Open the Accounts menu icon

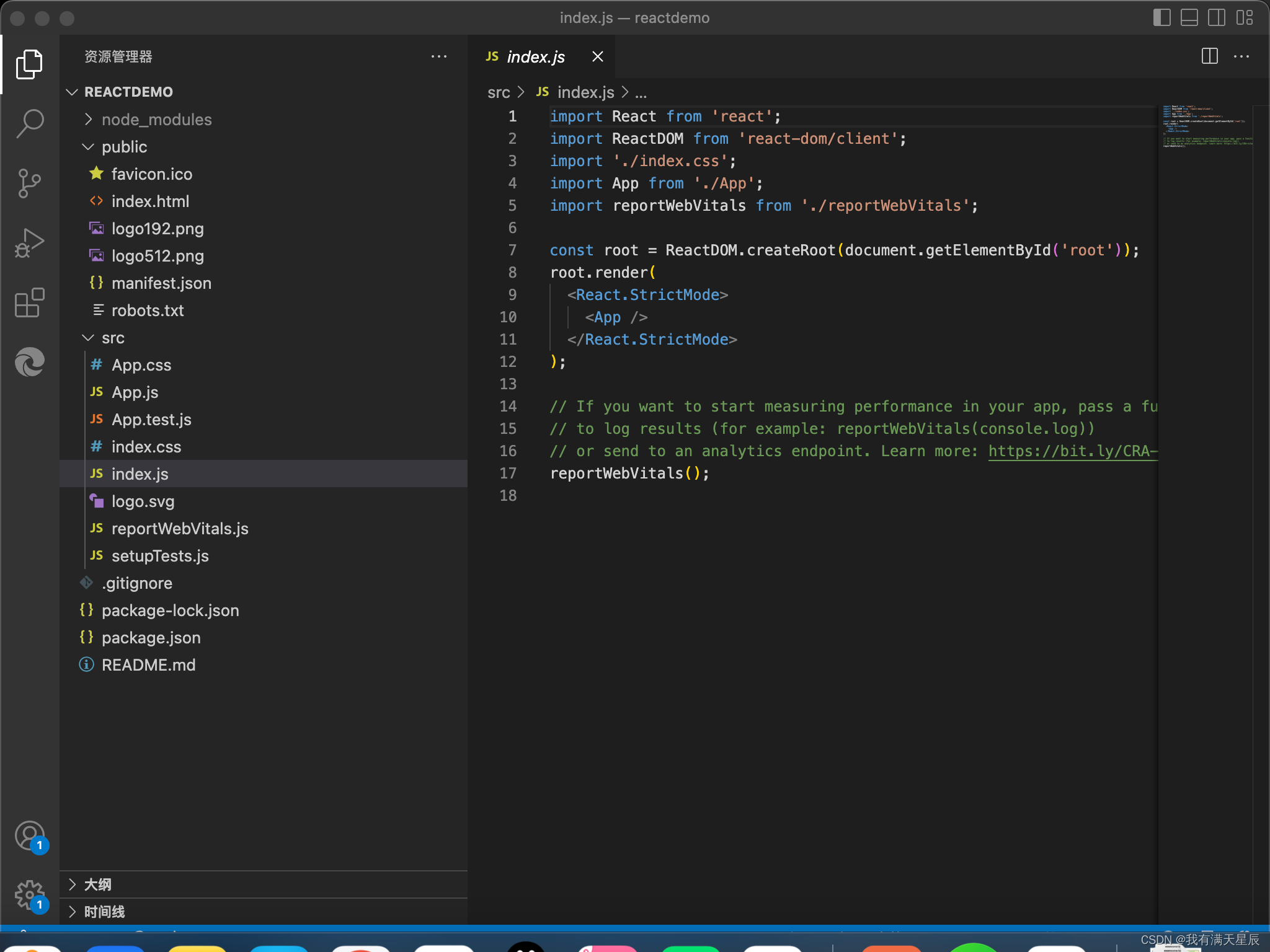click(x=29, y=835)
